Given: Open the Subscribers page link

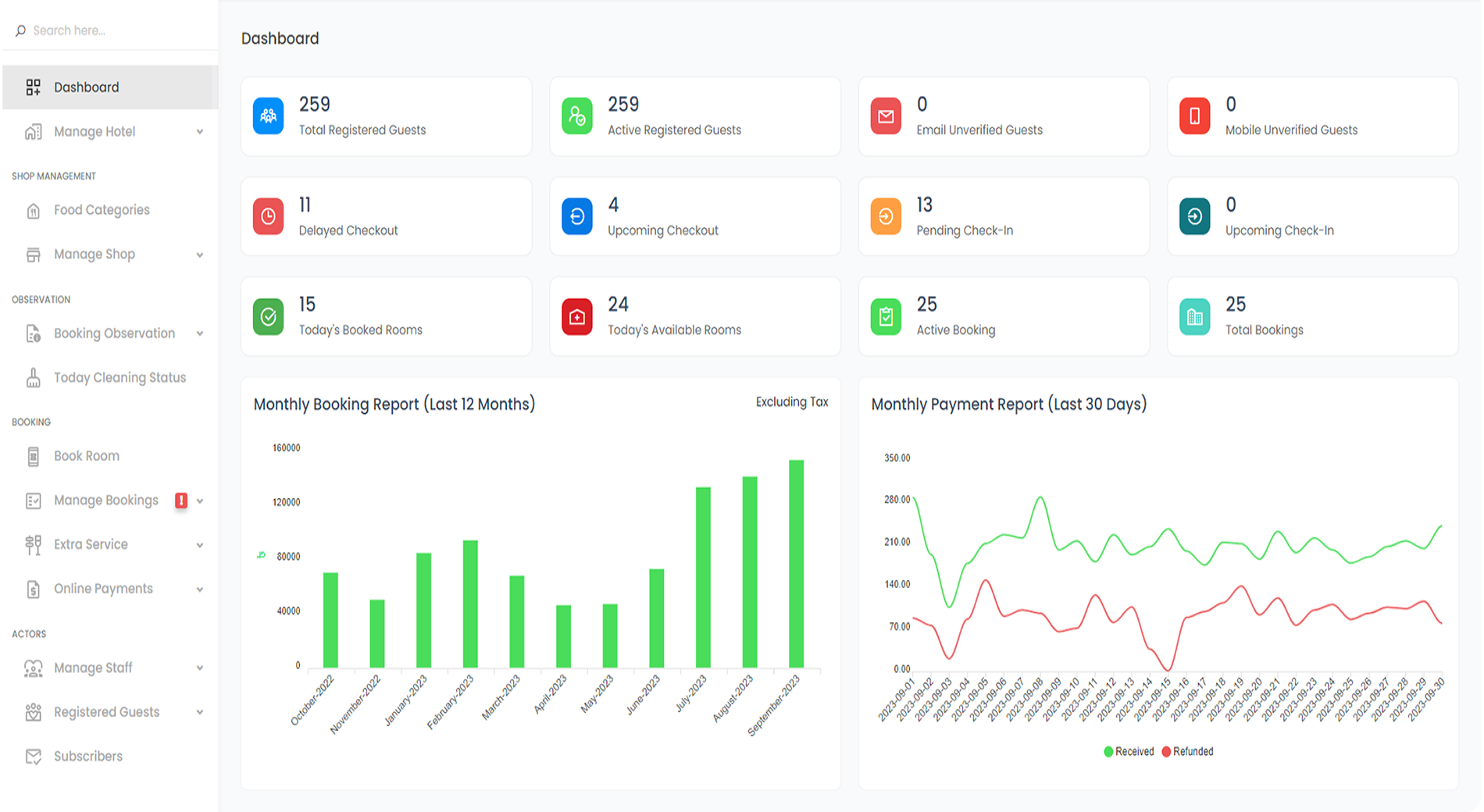Looking at the screenshot, I should [x=87, y=757].
